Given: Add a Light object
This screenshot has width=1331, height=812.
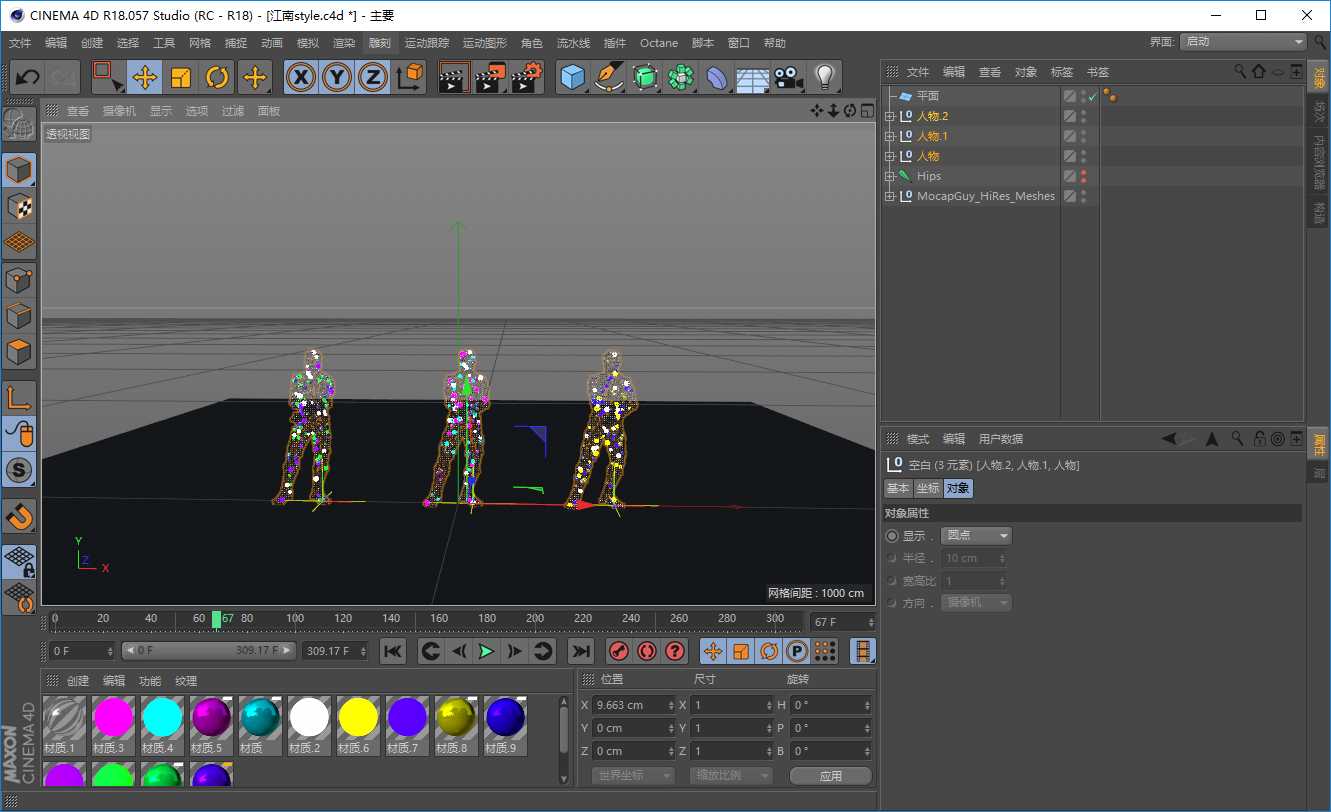Looking at the screenshot, I should click(x=825, y=77).
